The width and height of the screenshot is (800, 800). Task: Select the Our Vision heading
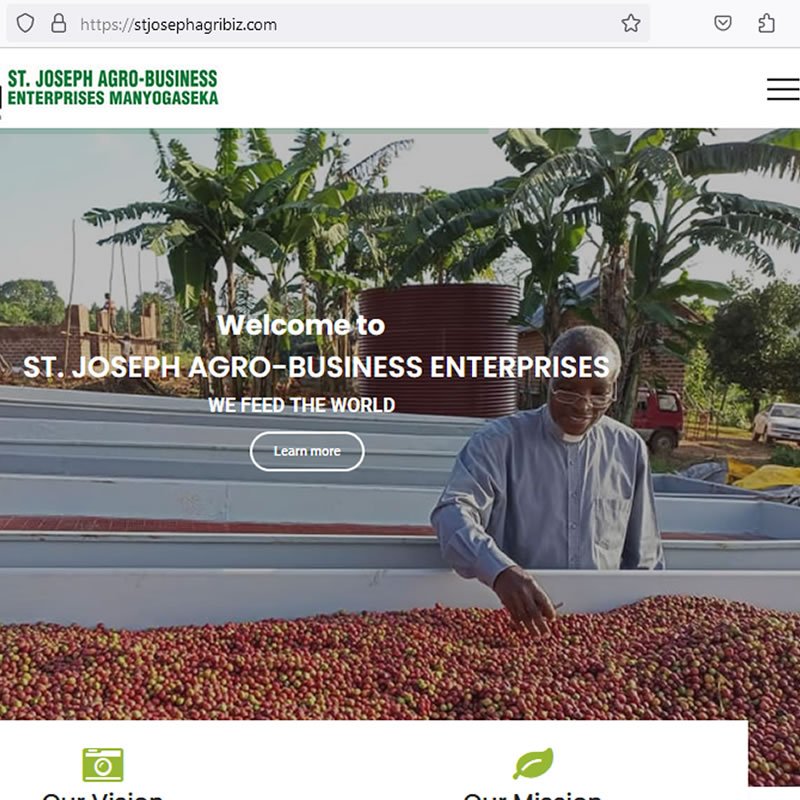[x=103, y=795]
